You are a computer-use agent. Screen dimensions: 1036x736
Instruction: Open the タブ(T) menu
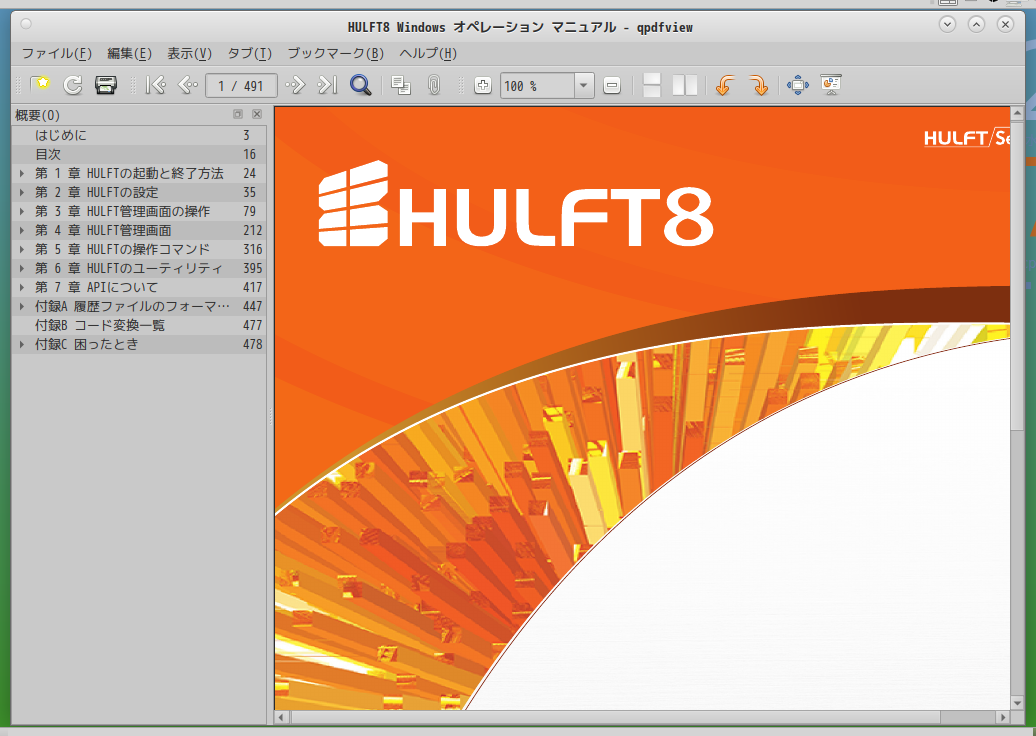[249, 54]
